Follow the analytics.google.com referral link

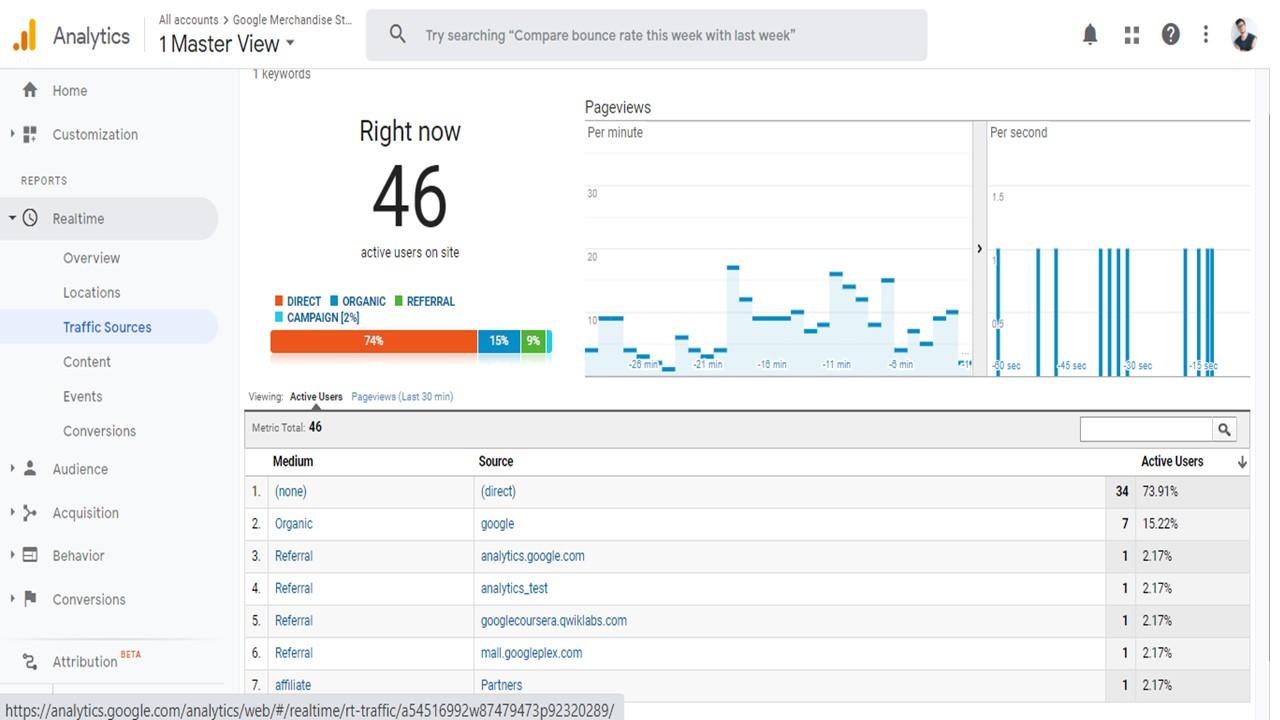(x=532, y=555)
